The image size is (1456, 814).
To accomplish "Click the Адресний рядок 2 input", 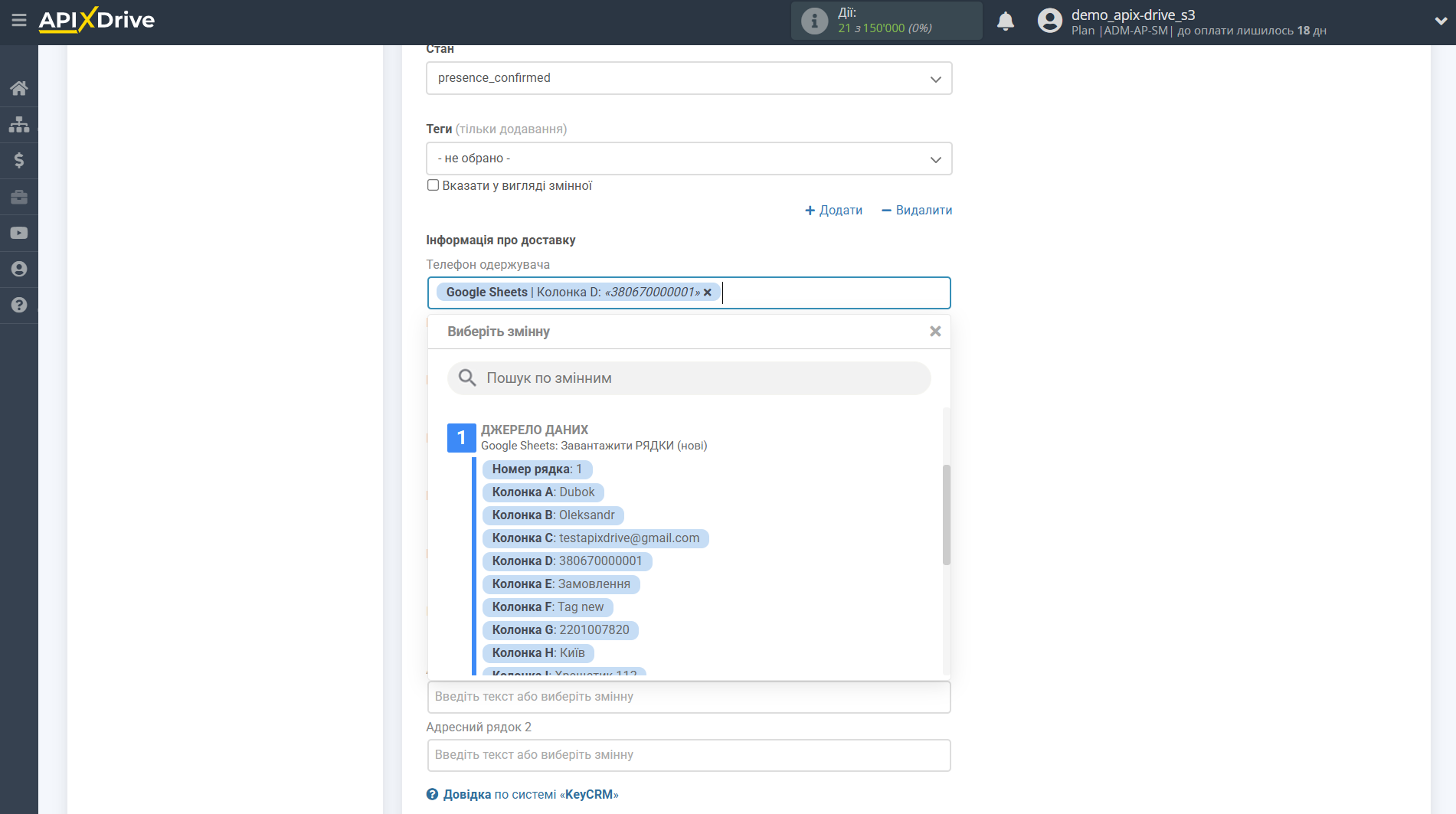I will tap(689, 755).
